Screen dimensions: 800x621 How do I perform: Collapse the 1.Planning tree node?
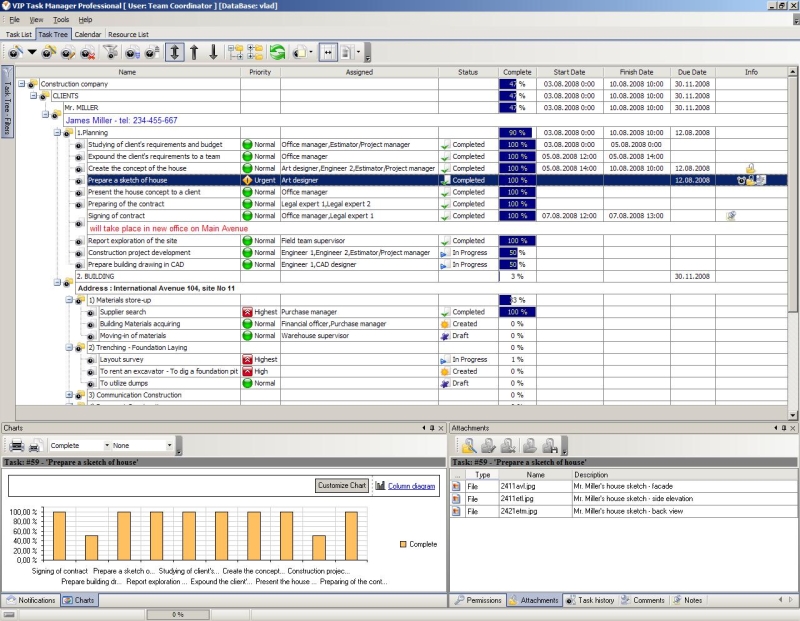point(57,132)
